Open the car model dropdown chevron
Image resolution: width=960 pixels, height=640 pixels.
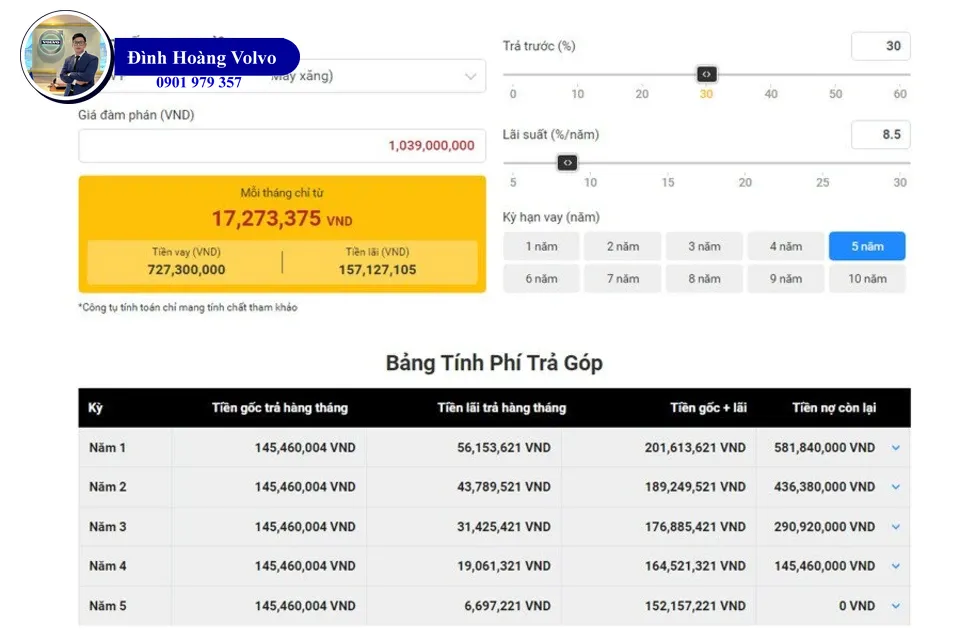[x=470, y=76]
